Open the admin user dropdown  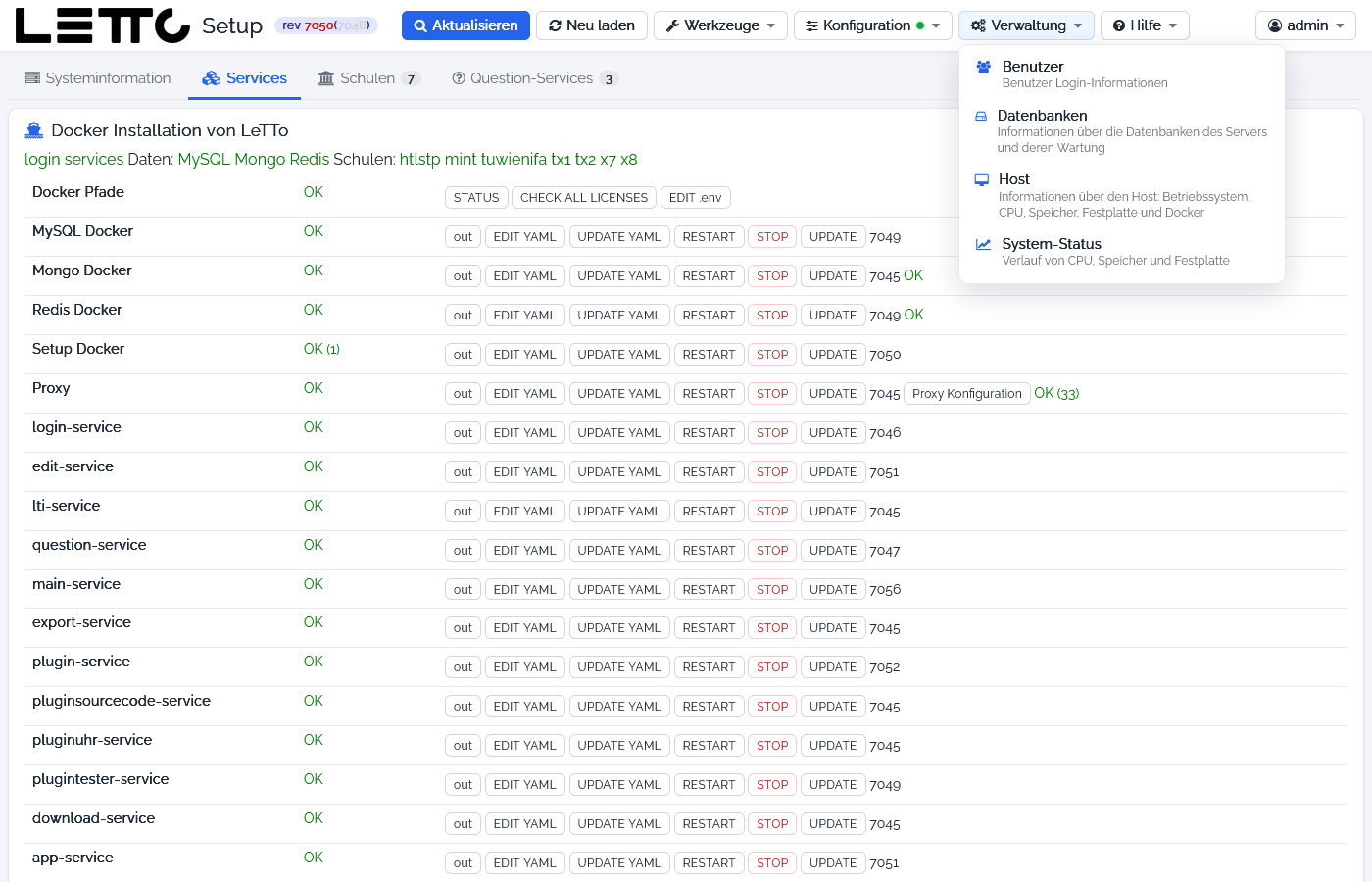(1305, 25)
